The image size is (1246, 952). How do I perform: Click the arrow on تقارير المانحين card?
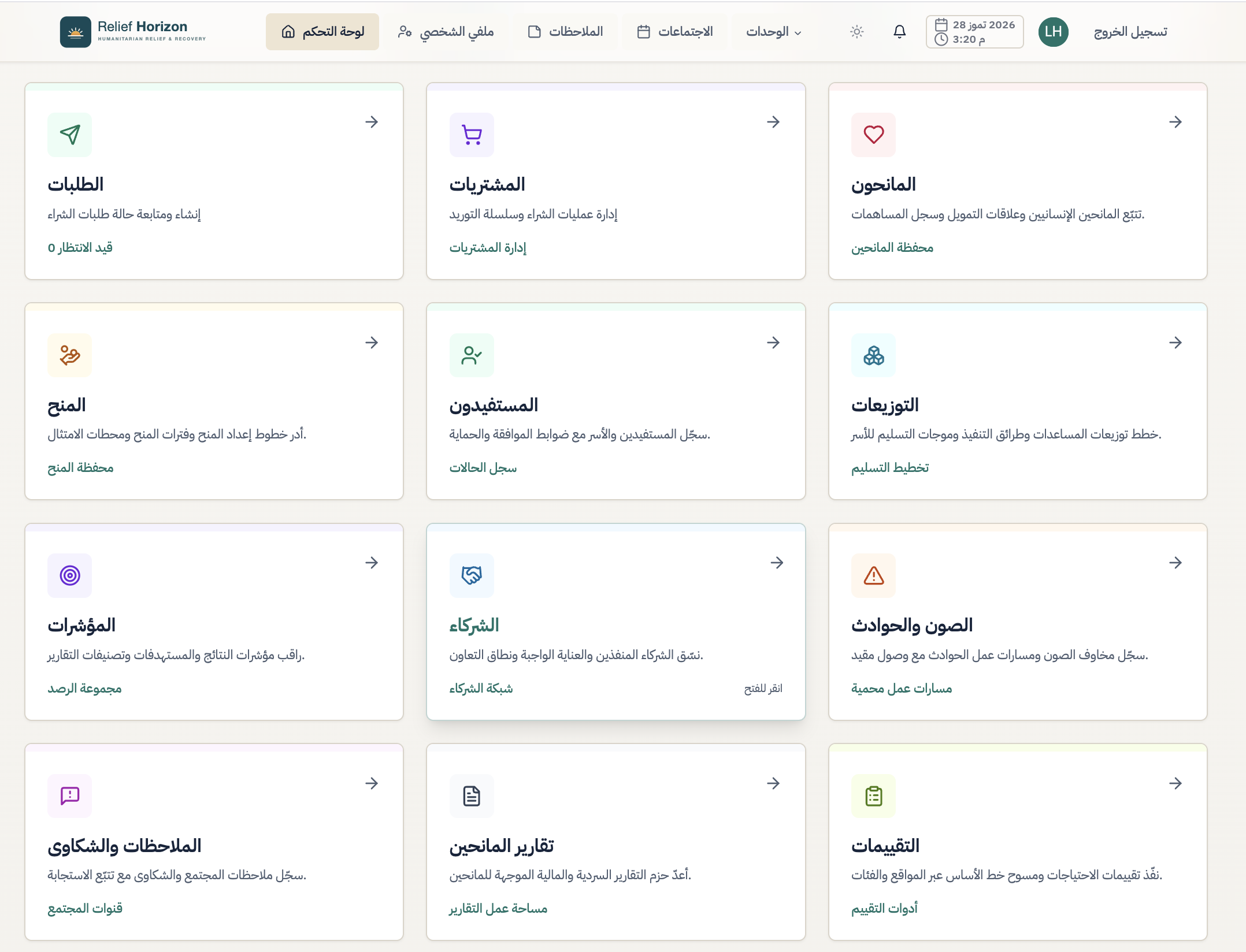point(773,783)
